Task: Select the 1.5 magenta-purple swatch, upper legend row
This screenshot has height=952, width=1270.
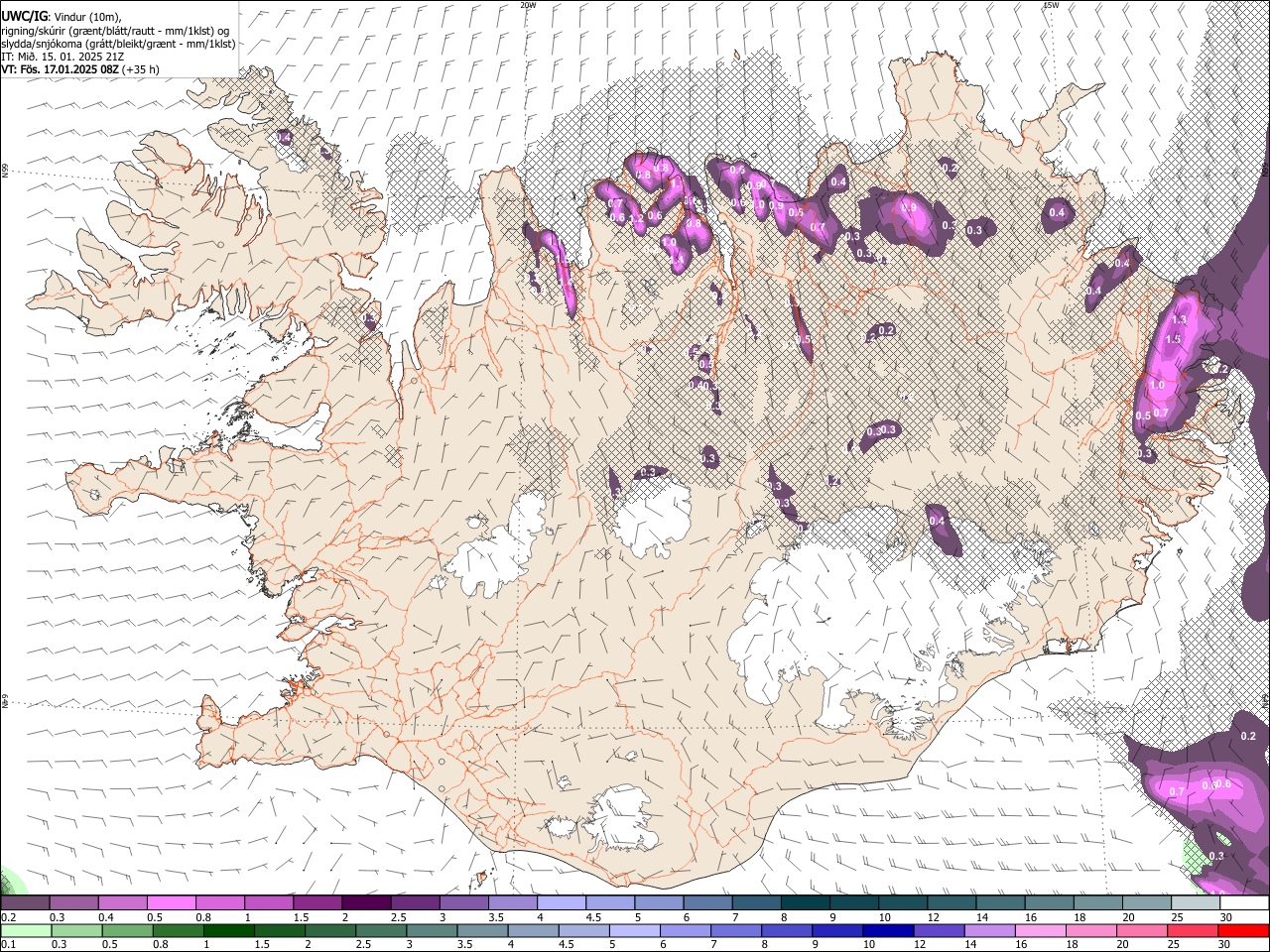Action: coord(317,903)
